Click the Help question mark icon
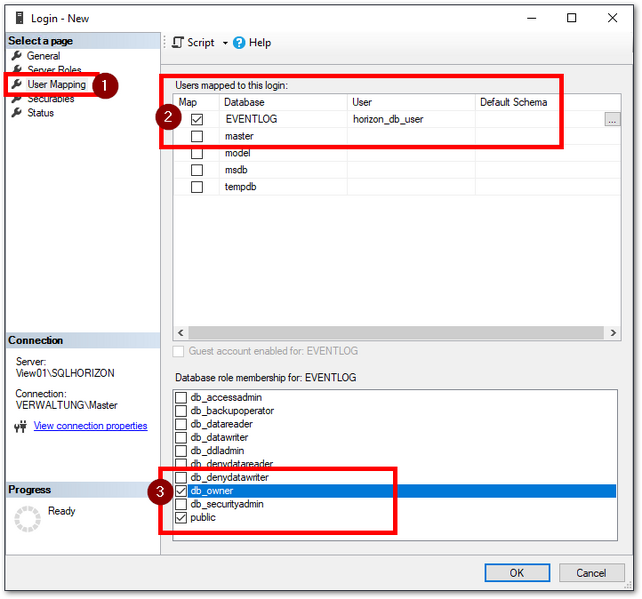642x599 pixels. [240, 43]
